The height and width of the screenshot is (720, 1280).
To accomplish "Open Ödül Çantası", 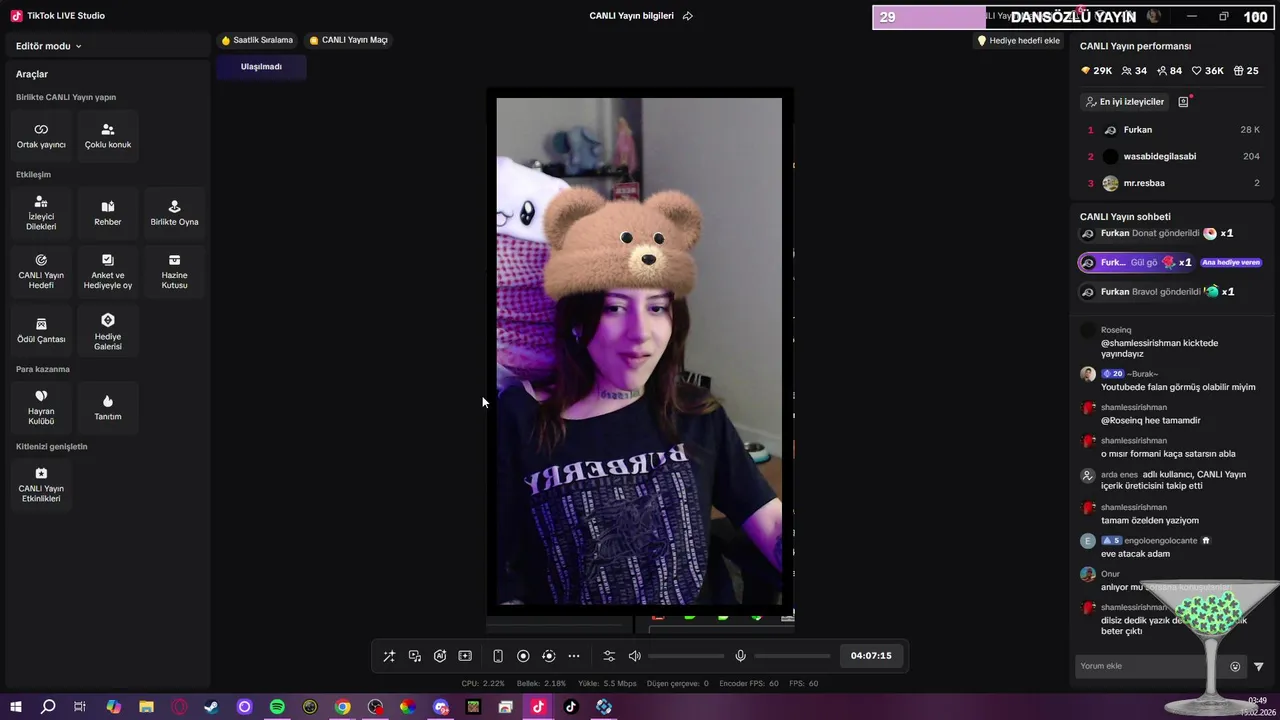I will tap(41, 331).
